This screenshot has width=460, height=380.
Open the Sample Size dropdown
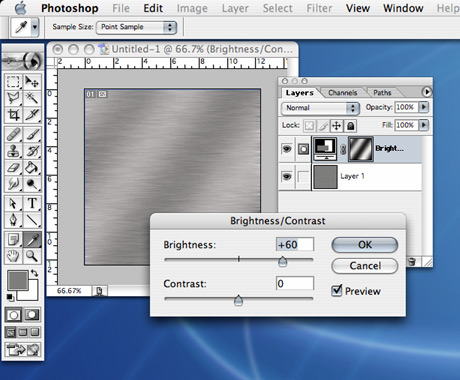136,27
